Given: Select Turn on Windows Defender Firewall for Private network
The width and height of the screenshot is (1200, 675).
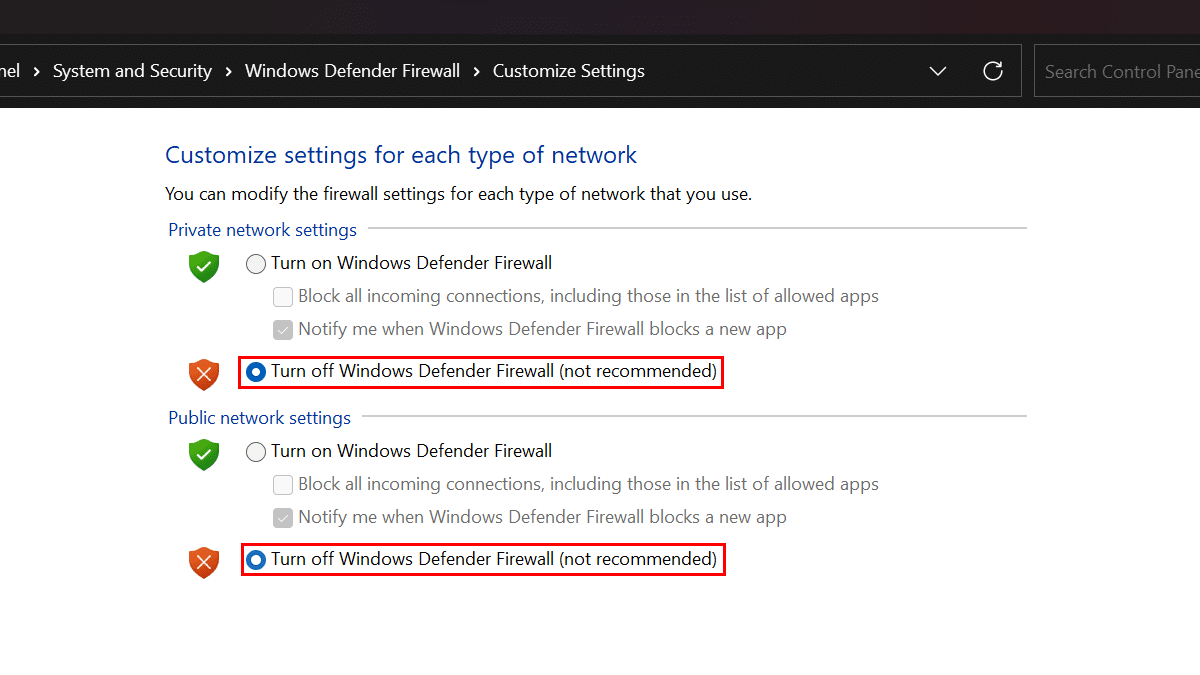Looking at the screenshot, I should pos(256,263).
